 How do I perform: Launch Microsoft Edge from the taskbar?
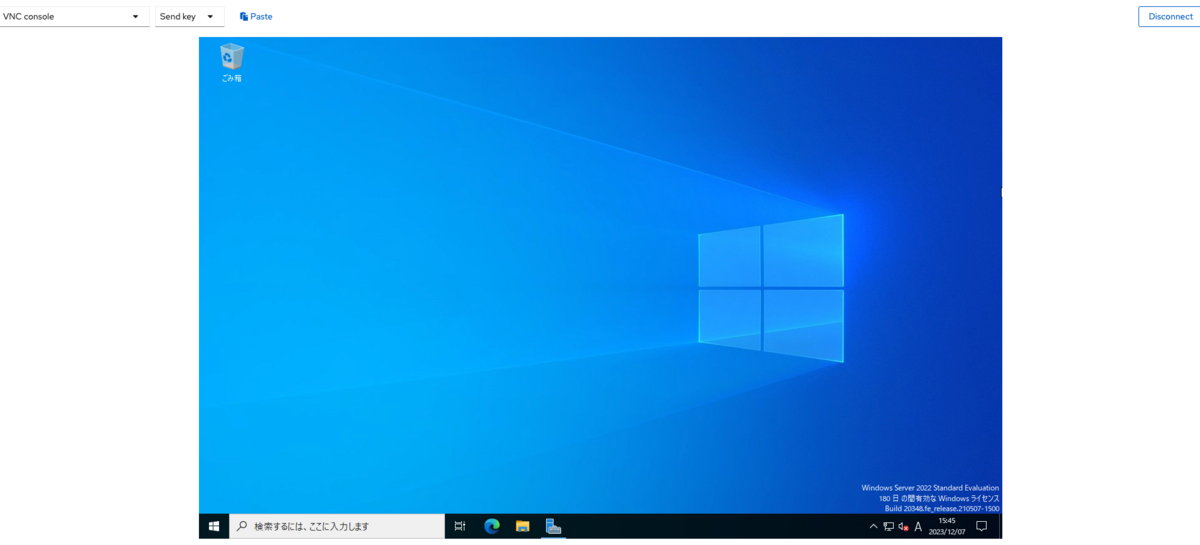492,526
